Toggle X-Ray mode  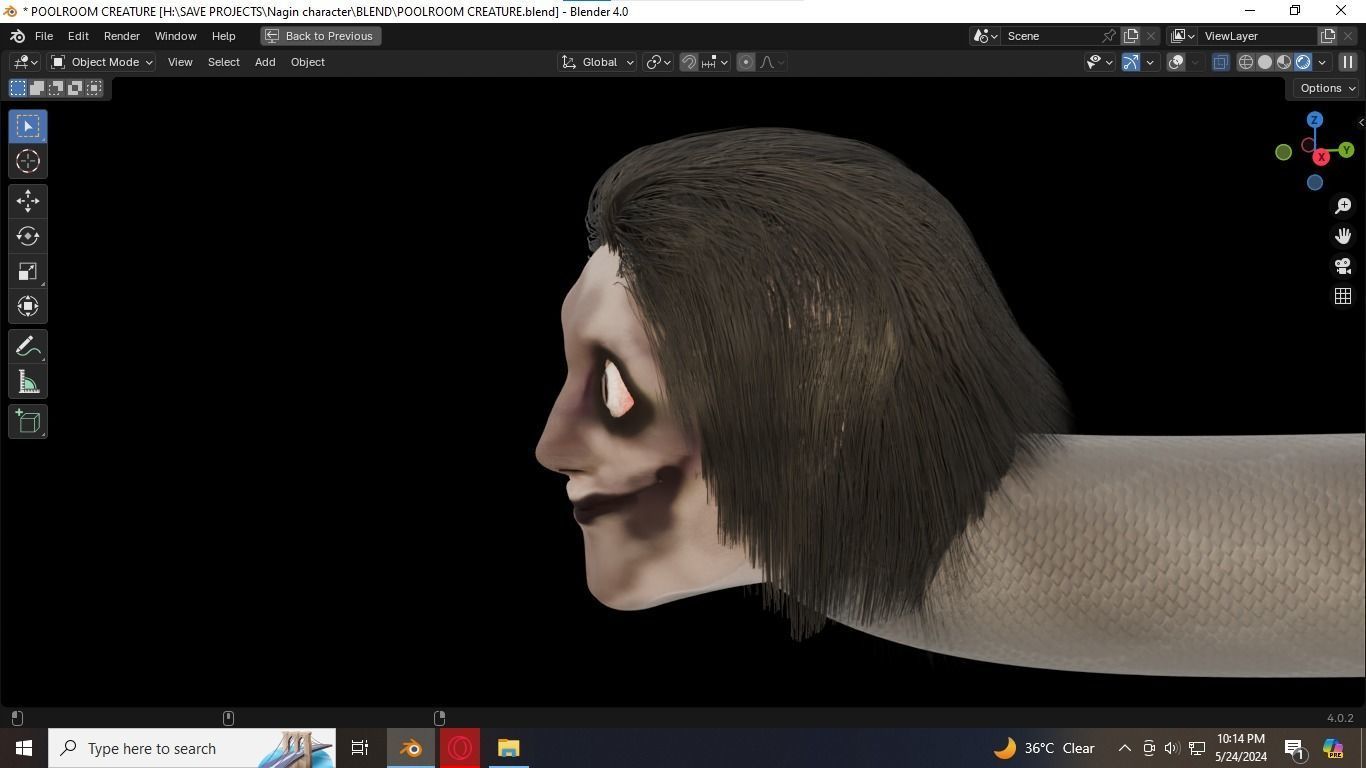click(x=1221, y=62)
